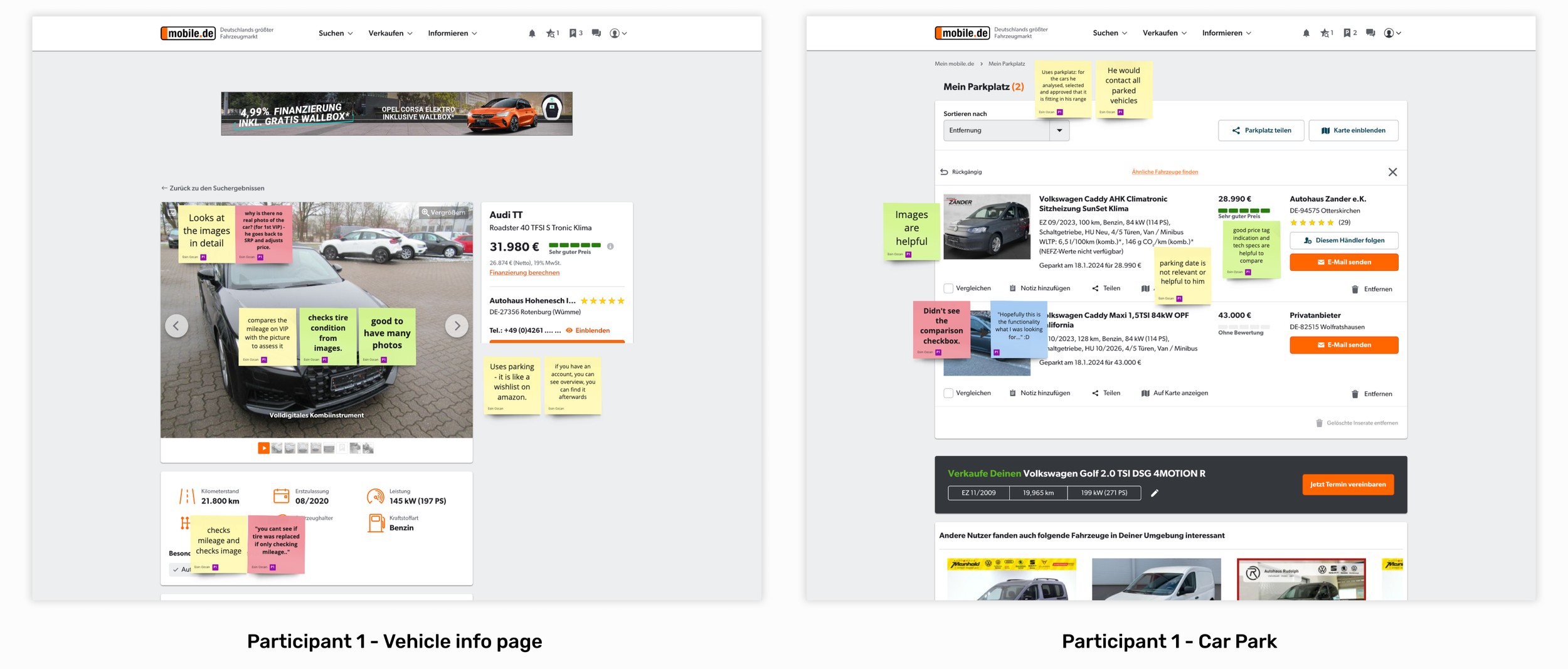Click the Vergrößern magnifier on the Audi photo
This screenshot has width=1568, height=669.
tap(444, 212)
